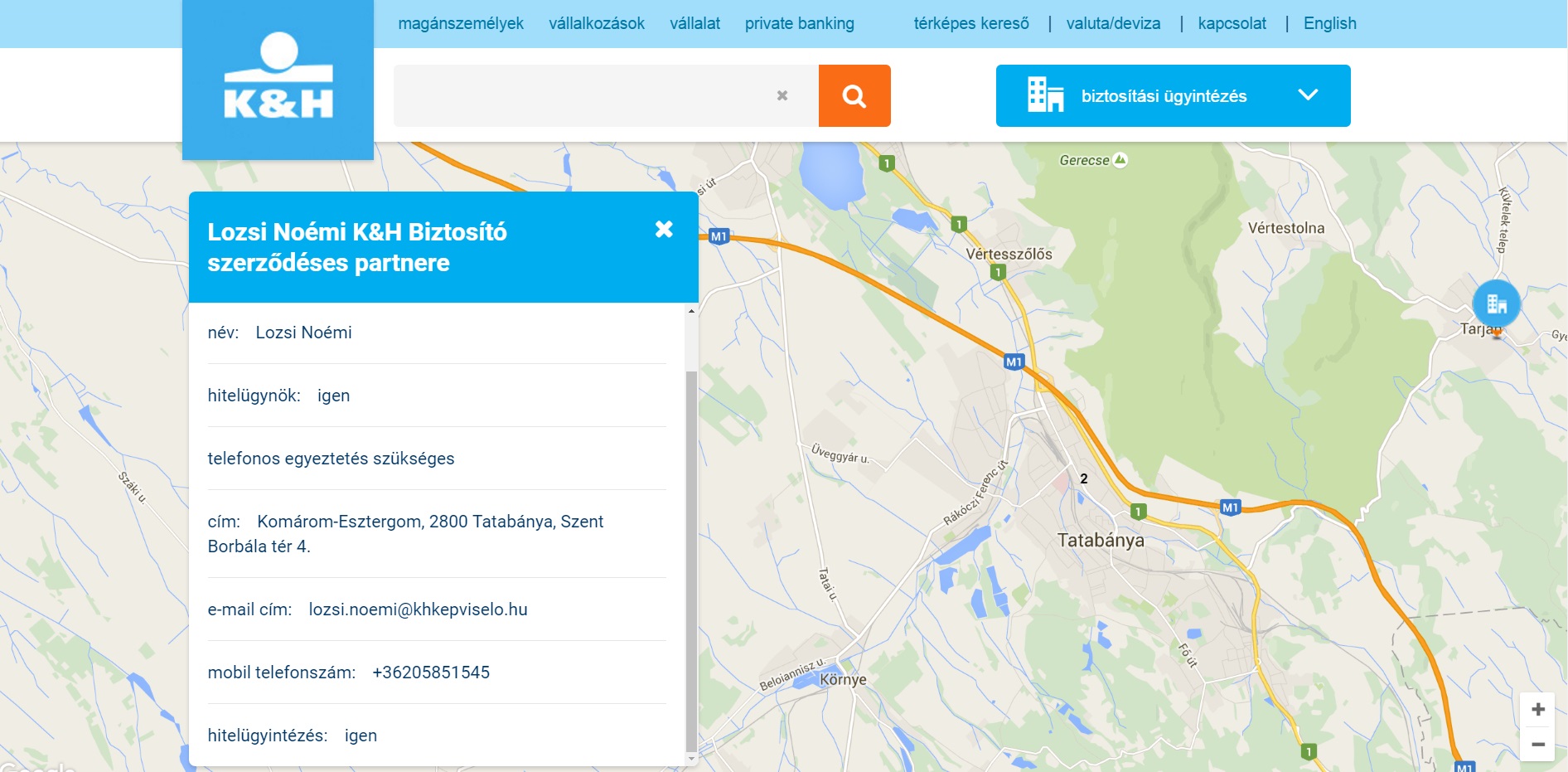Open the private banking menu item
The width and height of the screenshot is (1568, 772).
point(800,23)
